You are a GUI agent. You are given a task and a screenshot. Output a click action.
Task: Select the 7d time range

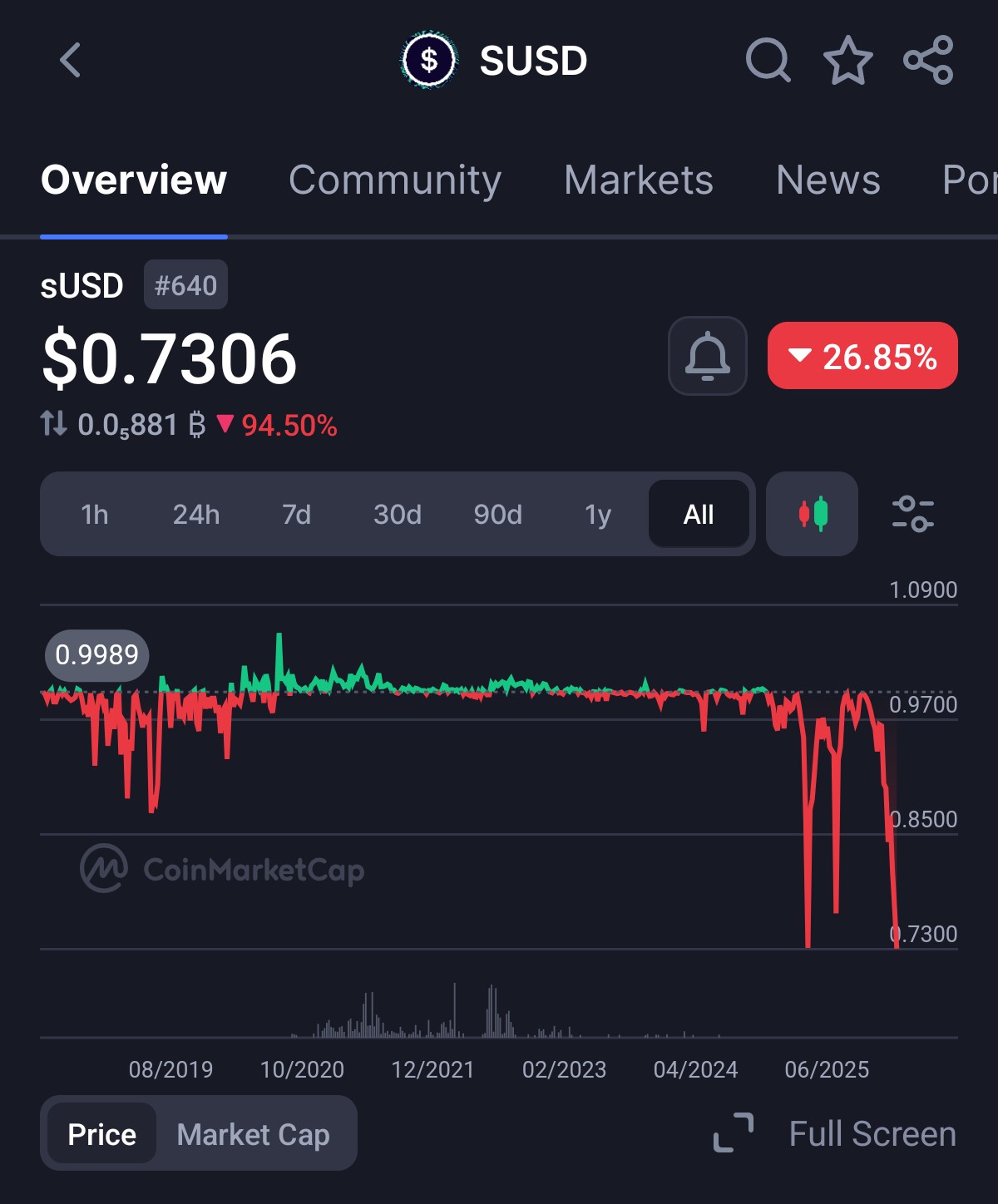click(x=296, y=515)
